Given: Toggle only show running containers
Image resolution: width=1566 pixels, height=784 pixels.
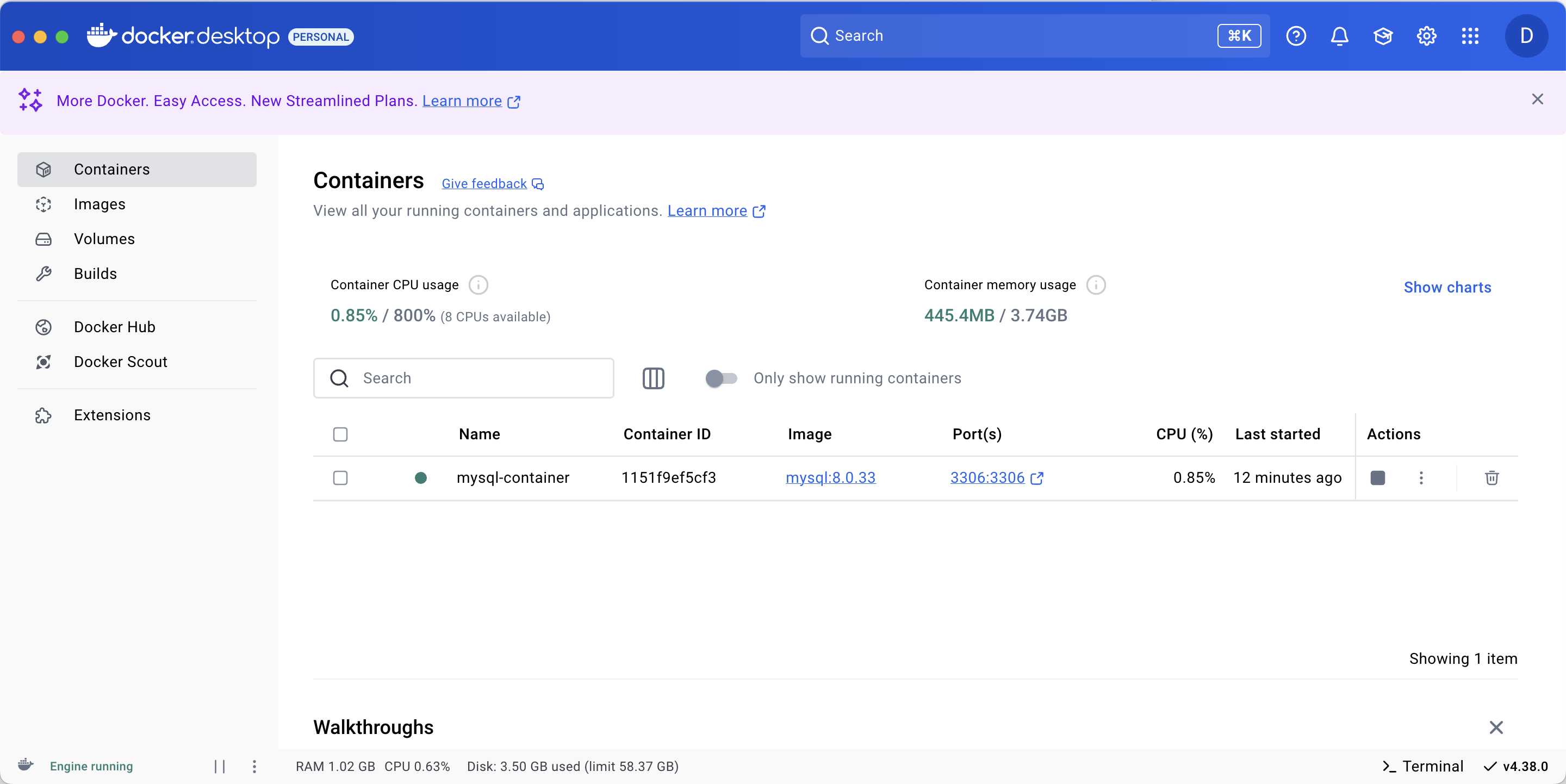Looking at the screenshot, I should [x=721, y=378].
